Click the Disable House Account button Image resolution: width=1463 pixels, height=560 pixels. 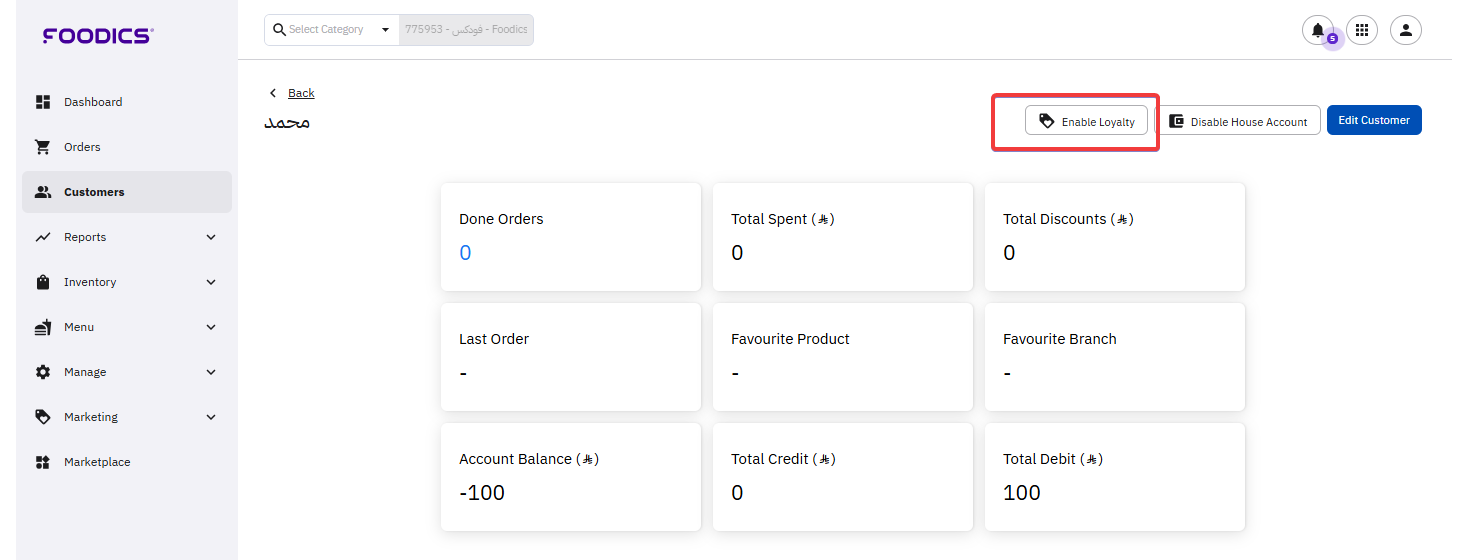tap(1238, 121)
